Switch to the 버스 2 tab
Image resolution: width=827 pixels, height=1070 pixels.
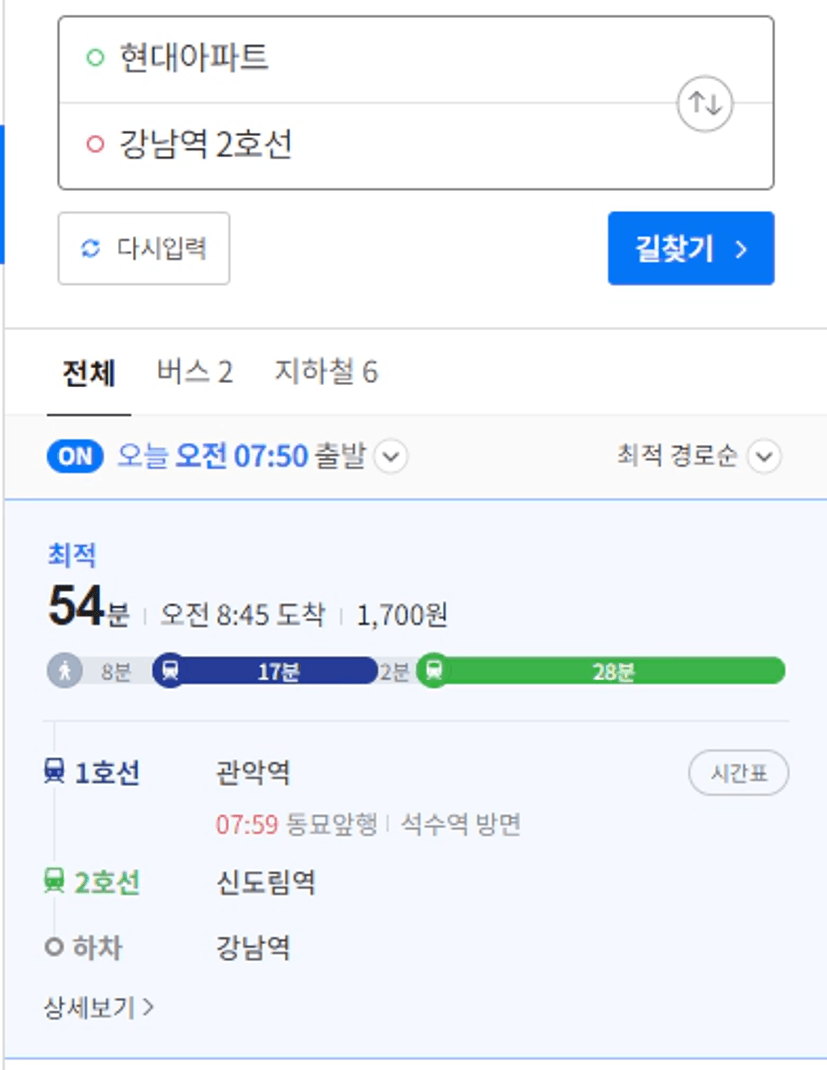pos(195,372)
